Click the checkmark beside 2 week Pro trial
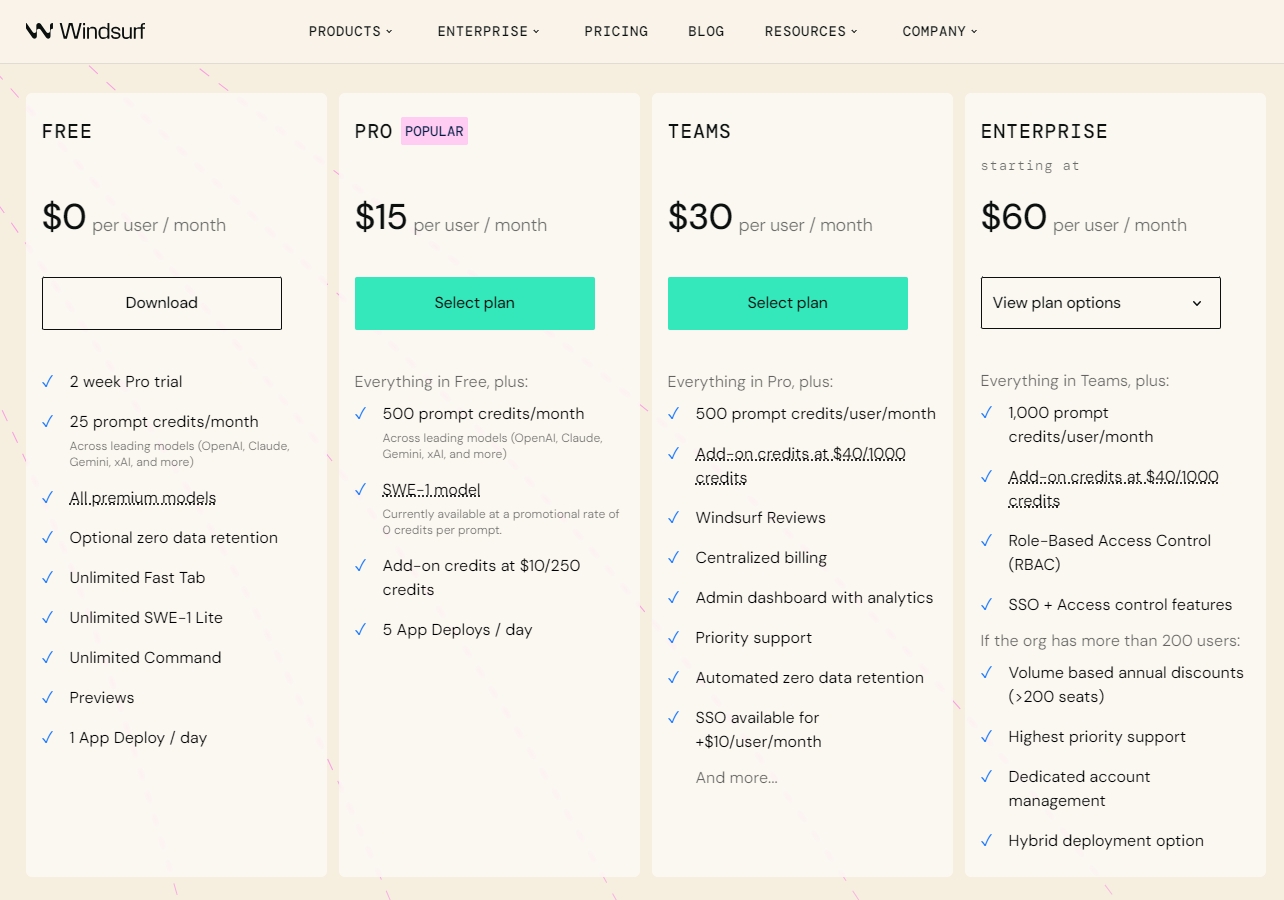The width and height of the screenshot is (1284, 900). click(48, 382)
